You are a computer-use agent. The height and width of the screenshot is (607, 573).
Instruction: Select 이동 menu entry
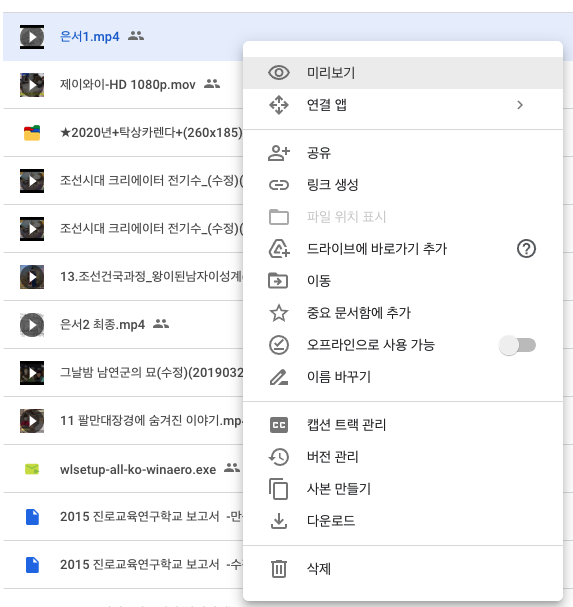click(403, 281)
